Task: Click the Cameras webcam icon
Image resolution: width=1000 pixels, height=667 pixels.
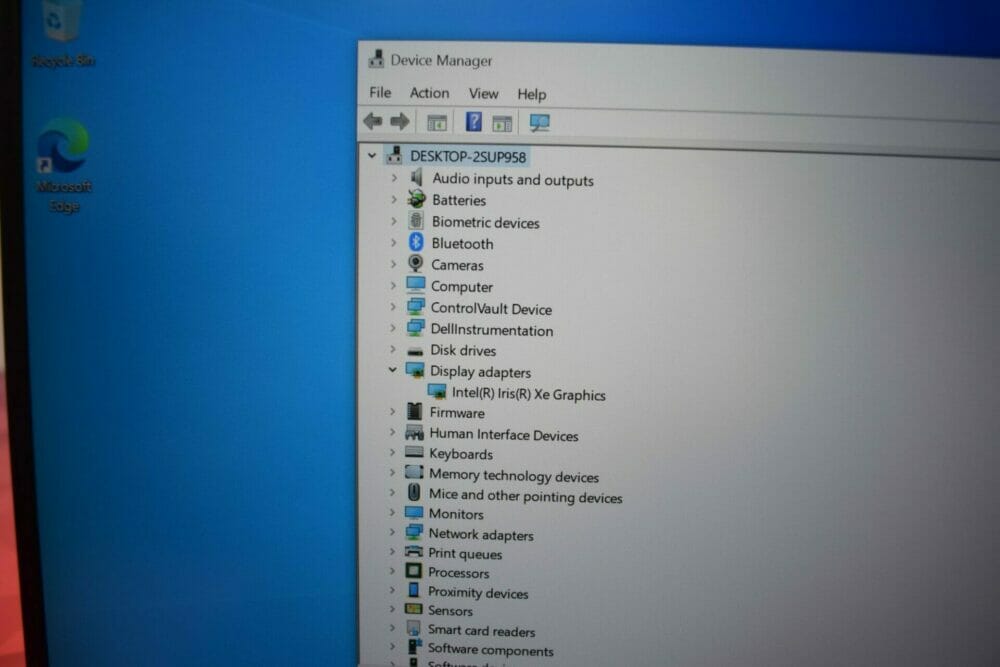Action: [415, 263]
